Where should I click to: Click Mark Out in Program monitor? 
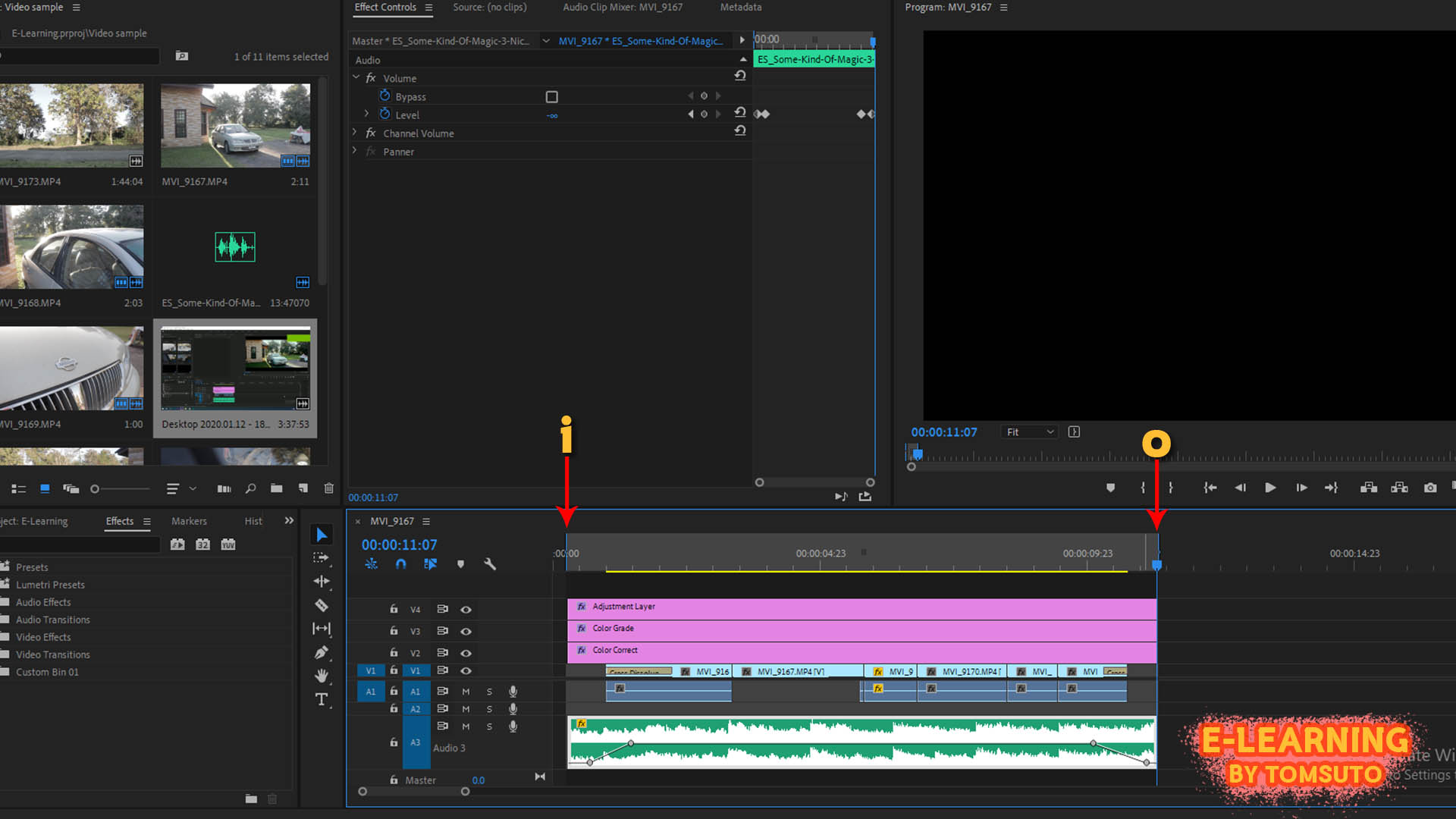[1171, 488]
